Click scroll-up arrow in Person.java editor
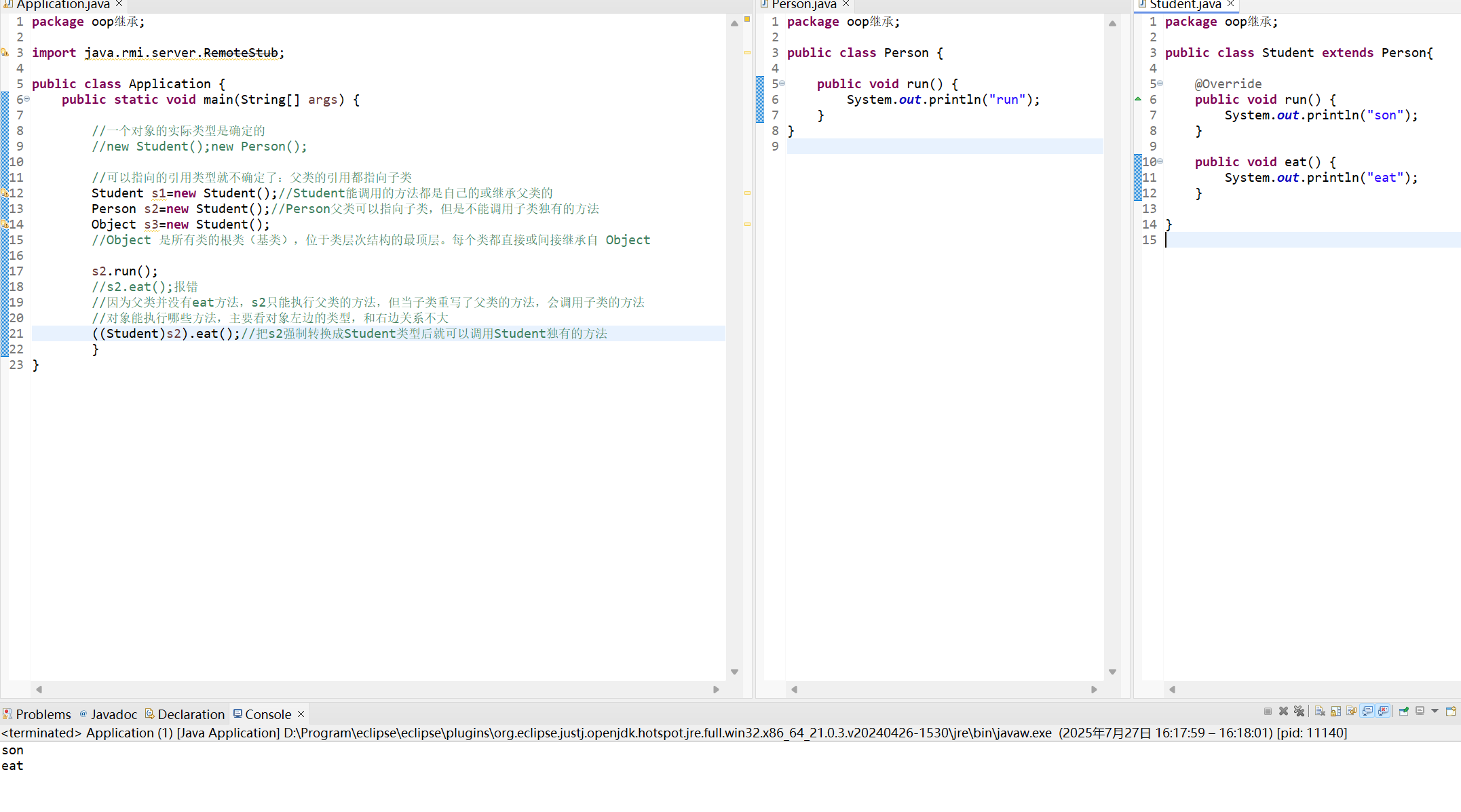 [x=1112, y=23]
